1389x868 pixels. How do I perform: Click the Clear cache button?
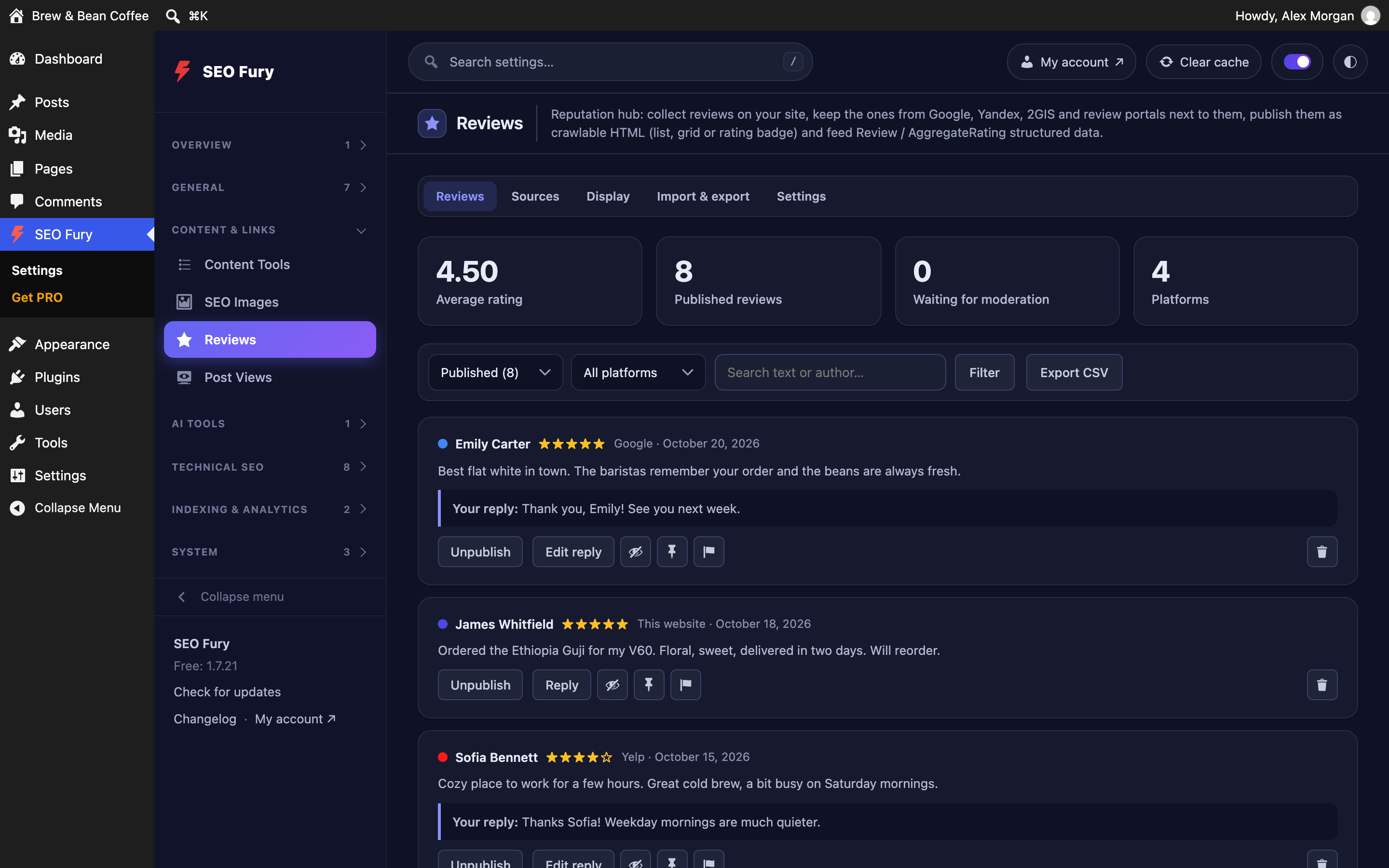1204,62
